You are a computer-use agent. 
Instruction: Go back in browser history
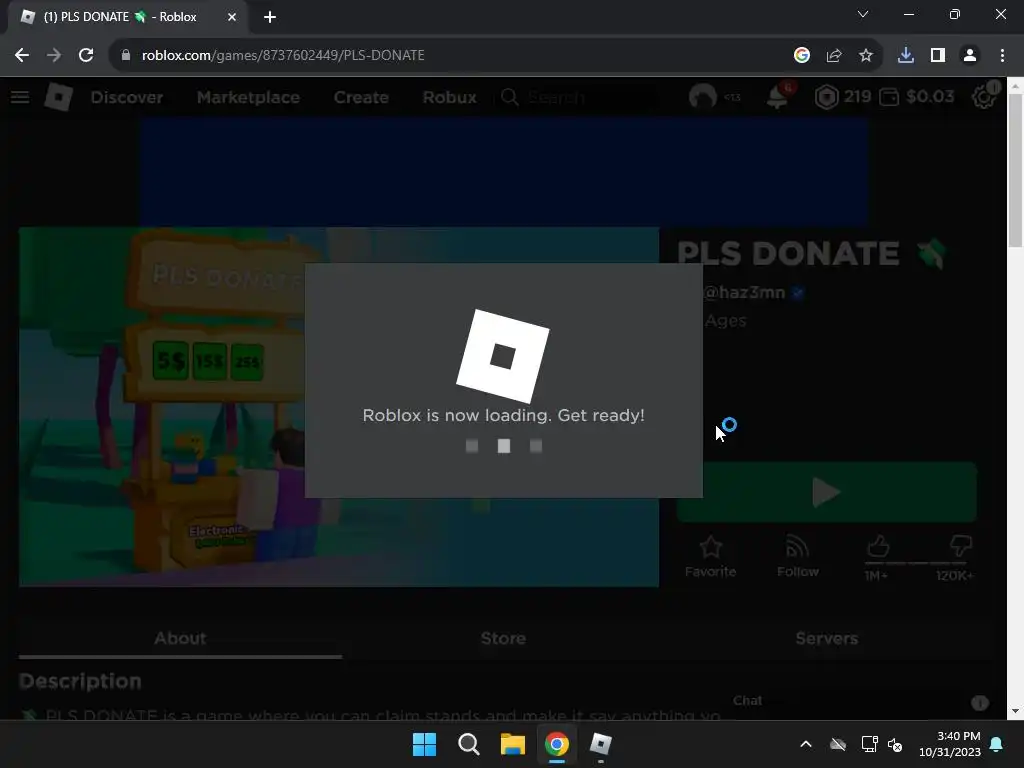click(22, 56)
